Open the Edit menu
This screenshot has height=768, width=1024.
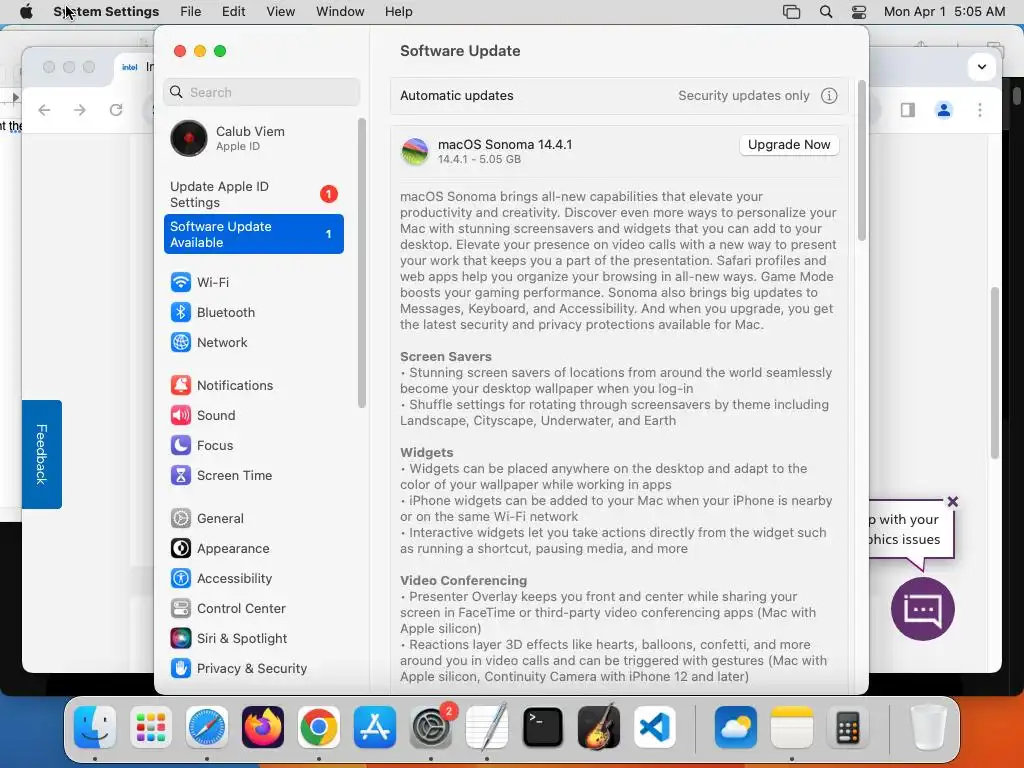pyautogui.click(x=234, y=12)
